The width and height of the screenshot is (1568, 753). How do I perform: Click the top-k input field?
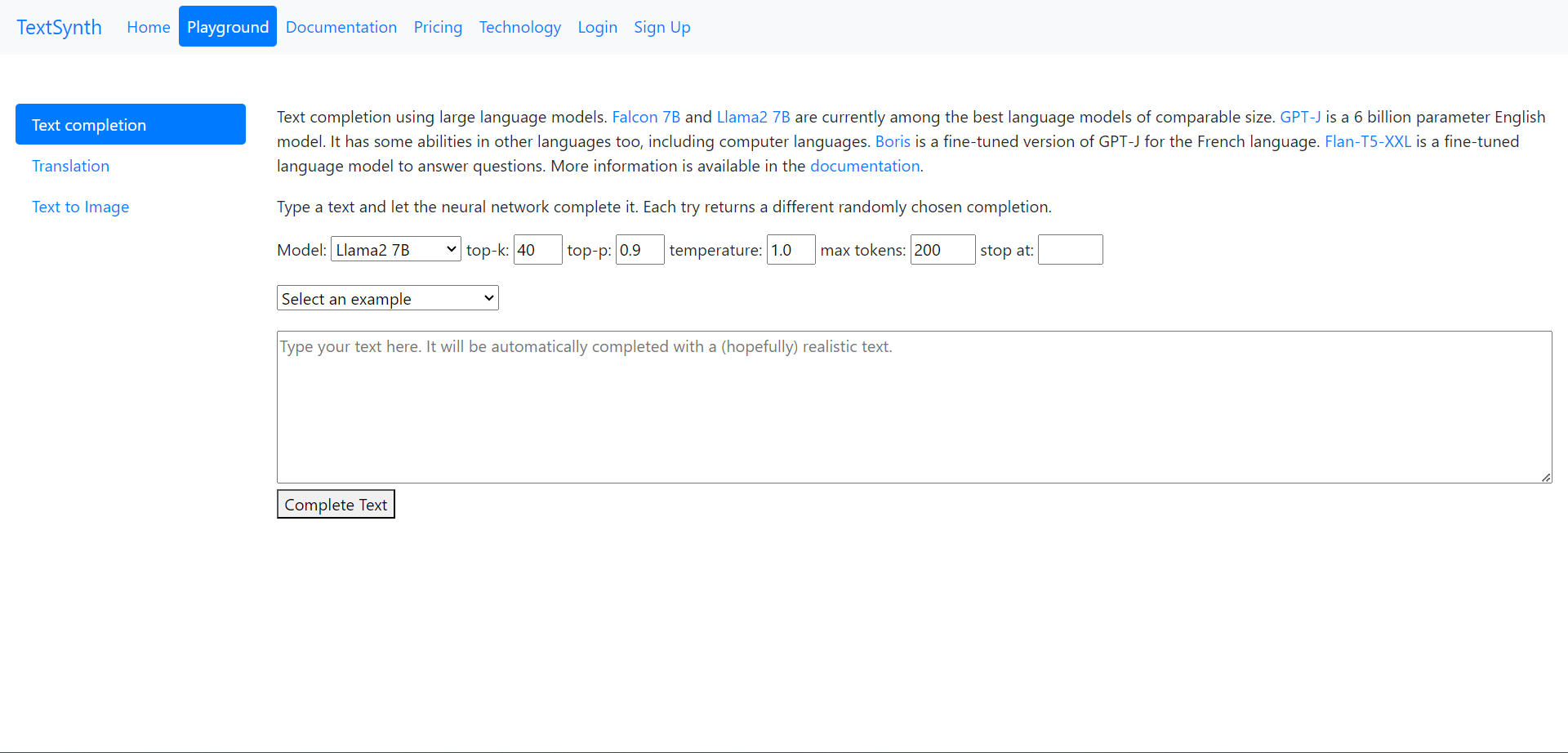(x=537, y=250)
